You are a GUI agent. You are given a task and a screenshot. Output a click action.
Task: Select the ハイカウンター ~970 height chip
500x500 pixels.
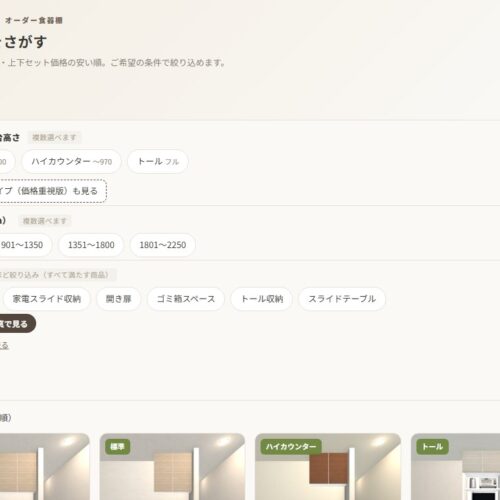point(71,162)
